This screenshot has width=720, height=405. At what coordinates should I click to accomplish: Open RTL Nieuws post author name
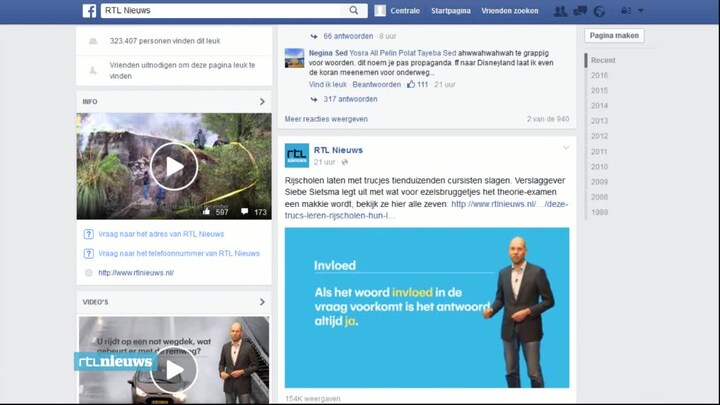pos(338,150)
